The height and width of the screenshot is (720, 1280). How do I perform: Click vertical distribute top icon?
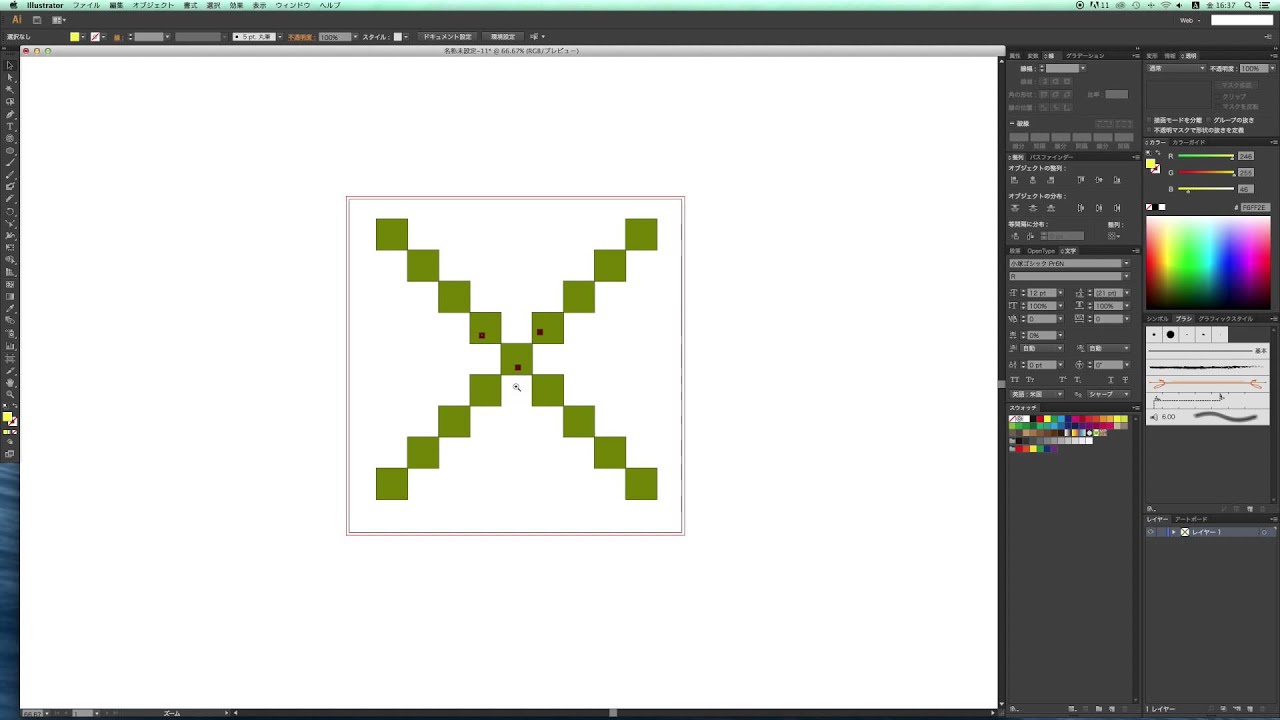(x=1015, y=208)
